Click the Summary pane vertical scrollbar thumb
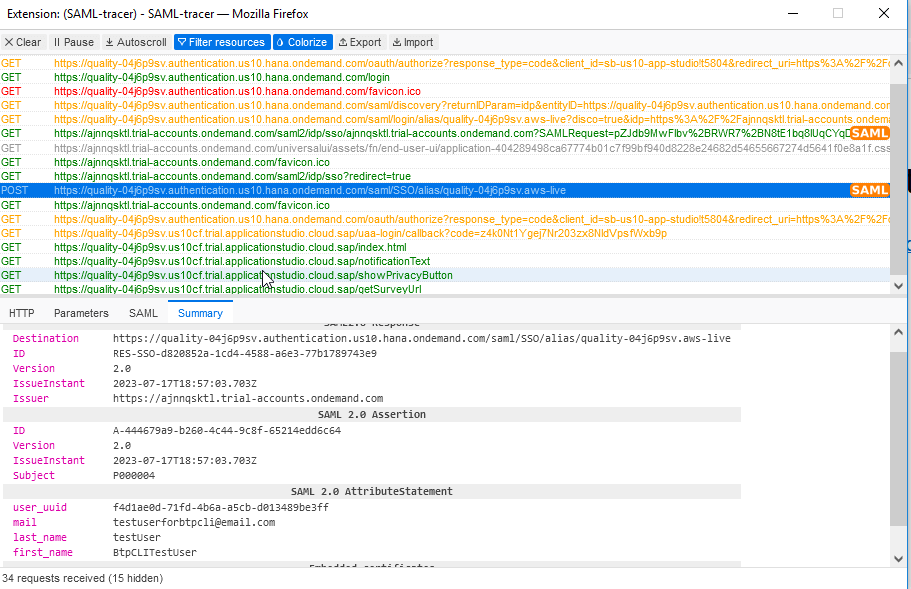 coord(898,439)
